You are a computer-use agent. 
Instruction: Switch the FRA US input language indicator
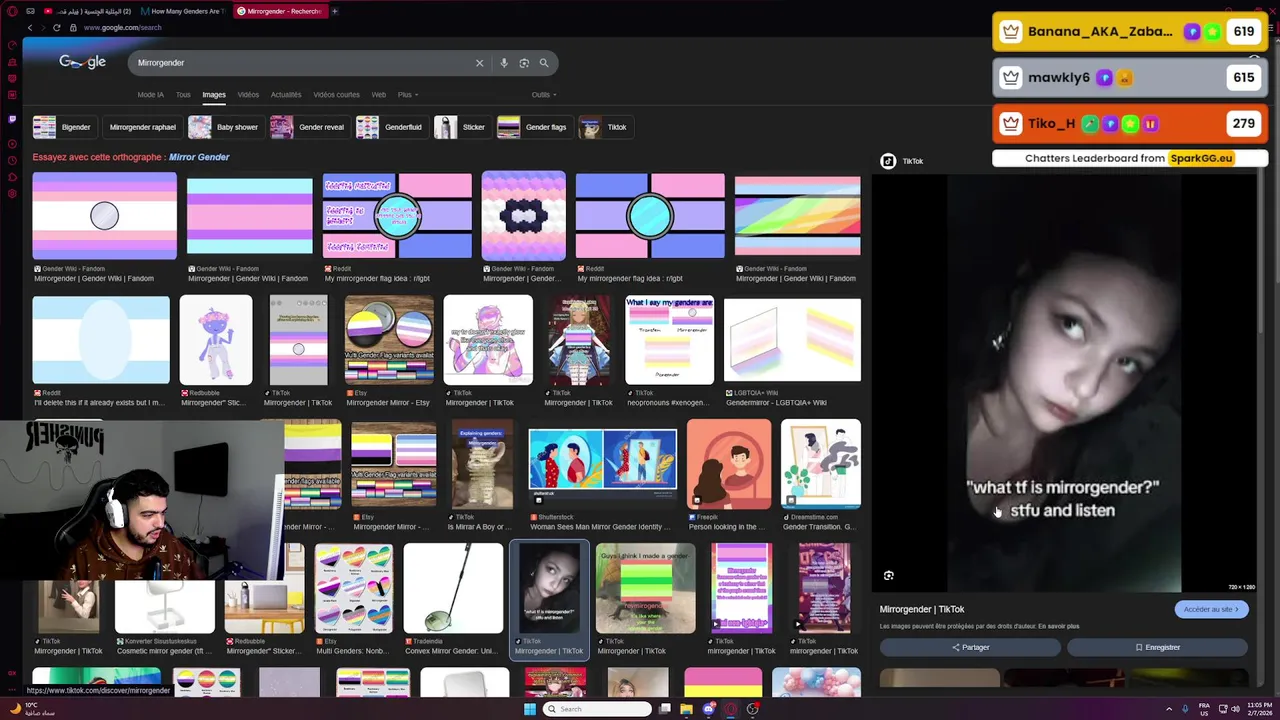point(1204,709)
